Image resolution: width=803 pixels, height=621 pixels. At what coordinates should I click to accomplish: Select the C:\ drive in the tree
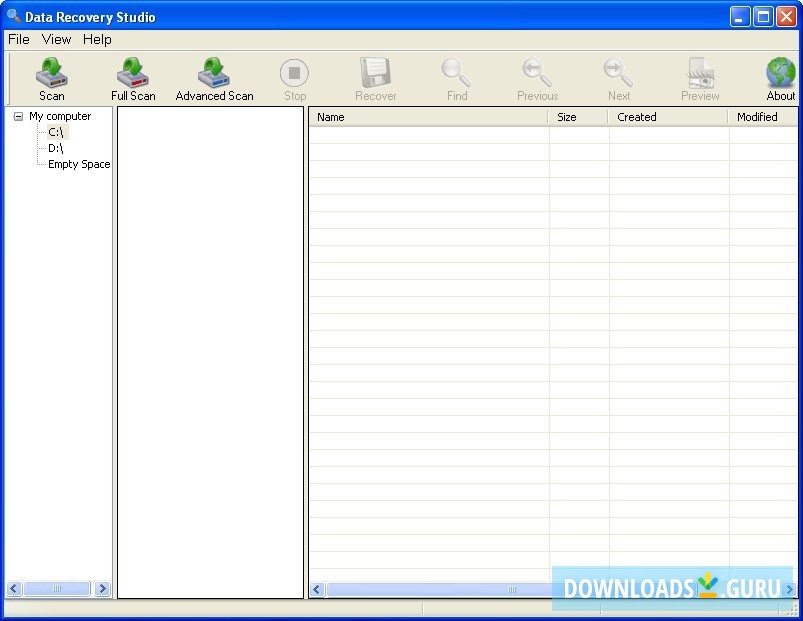[x=55, y=131]
